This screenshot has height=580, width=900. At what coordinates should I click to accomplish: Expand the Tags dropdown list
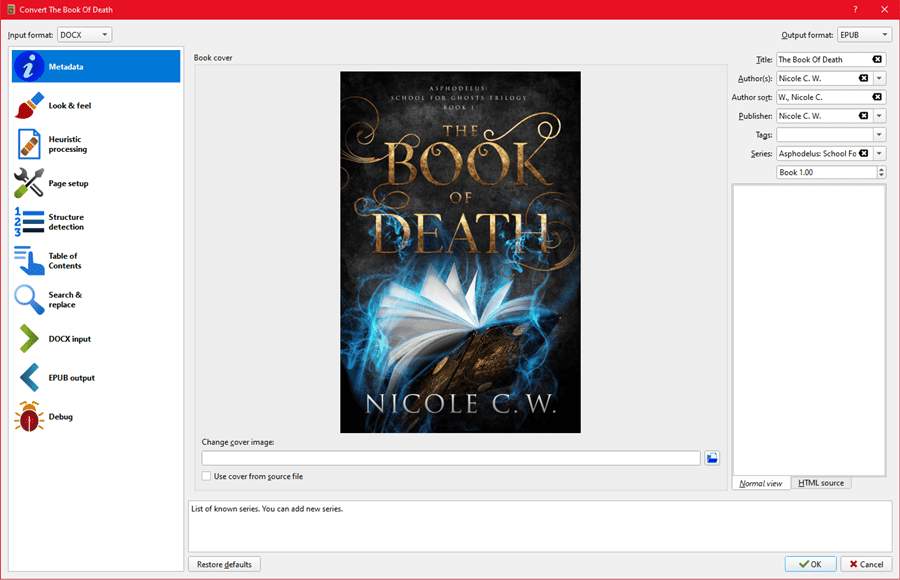(x=879, y=135)
